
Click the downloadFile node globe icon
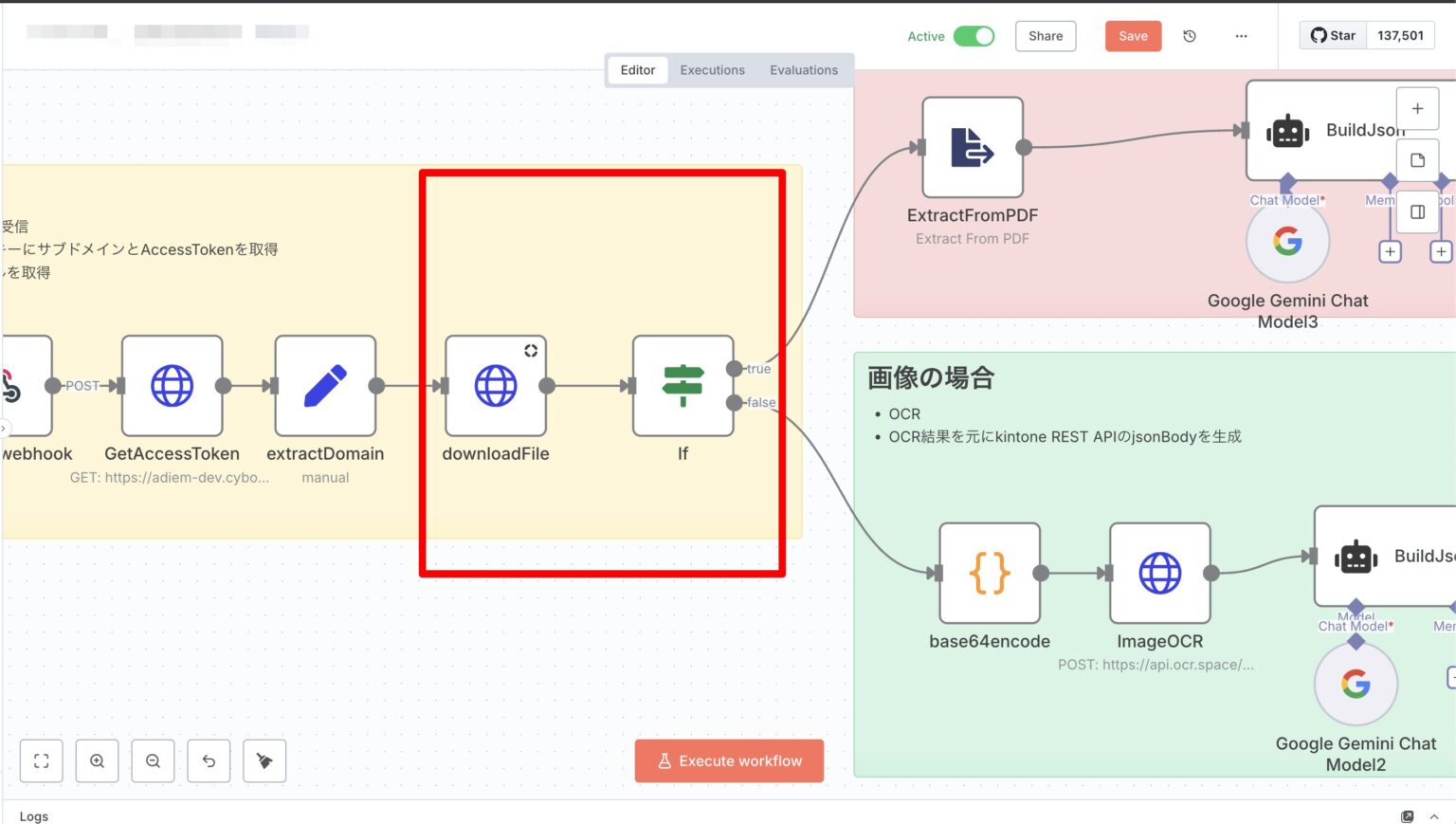tap(495, 386)
